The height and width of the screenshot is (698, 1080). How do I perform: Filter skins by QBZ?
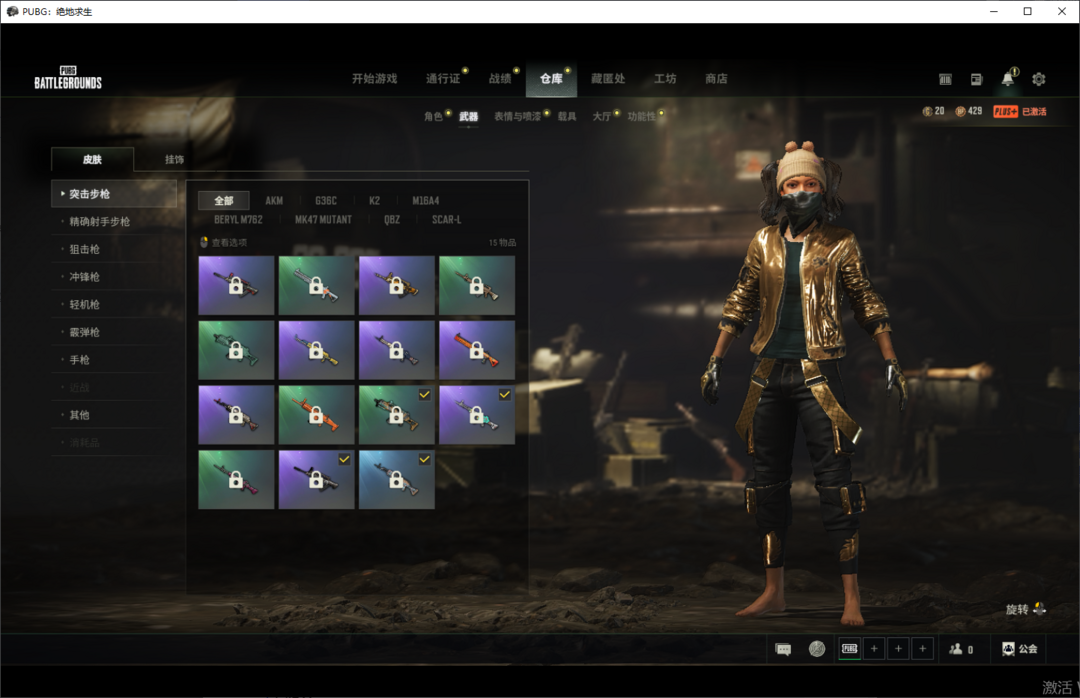pos(392,220)
